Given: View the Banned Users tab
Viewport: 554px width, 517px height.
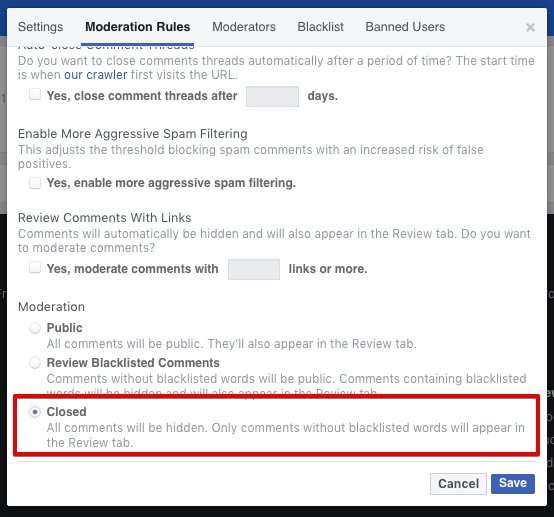Looking at the screenshot, I should pos(405,27).
